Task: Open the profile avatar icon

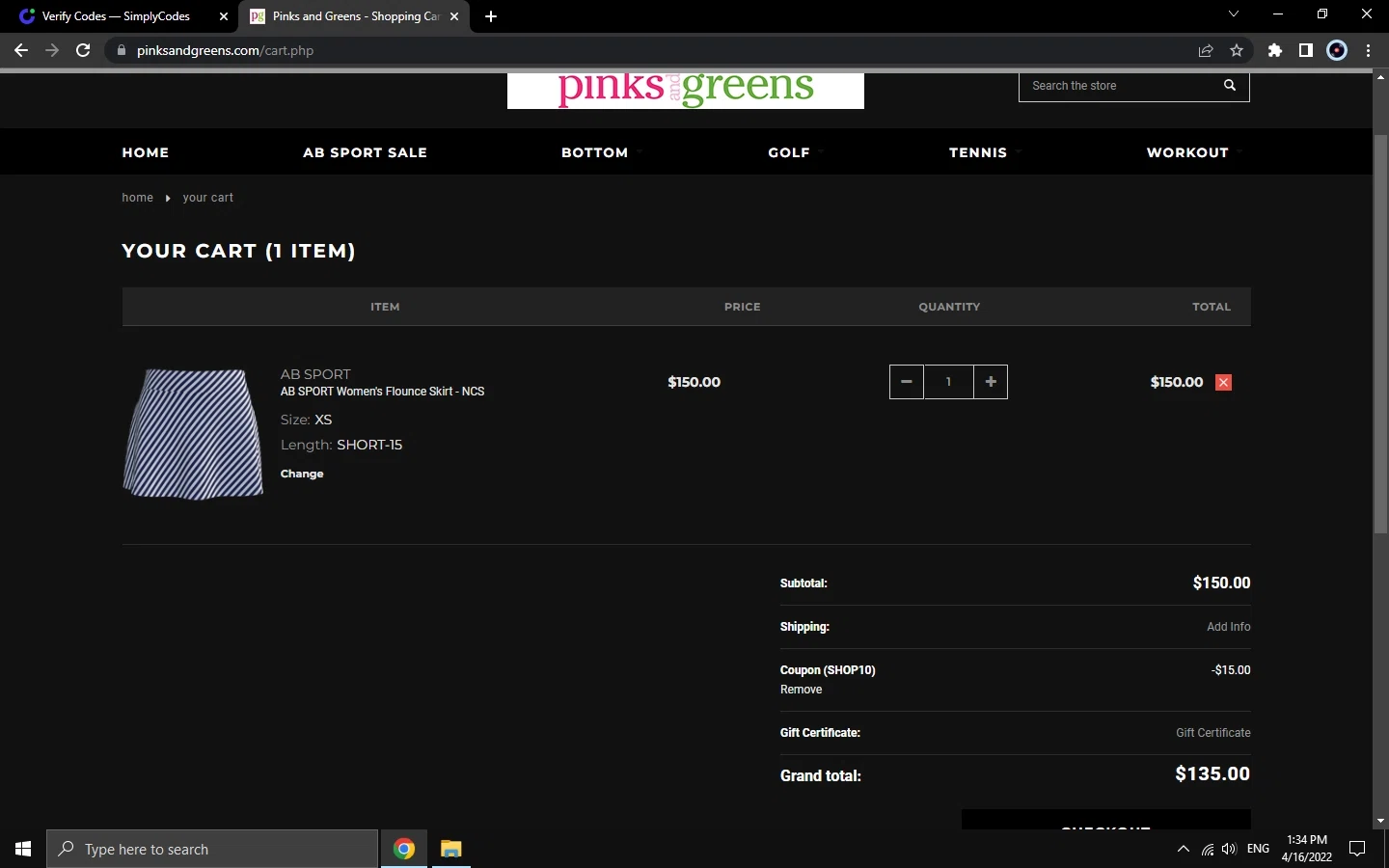Action: (1337, 50)
